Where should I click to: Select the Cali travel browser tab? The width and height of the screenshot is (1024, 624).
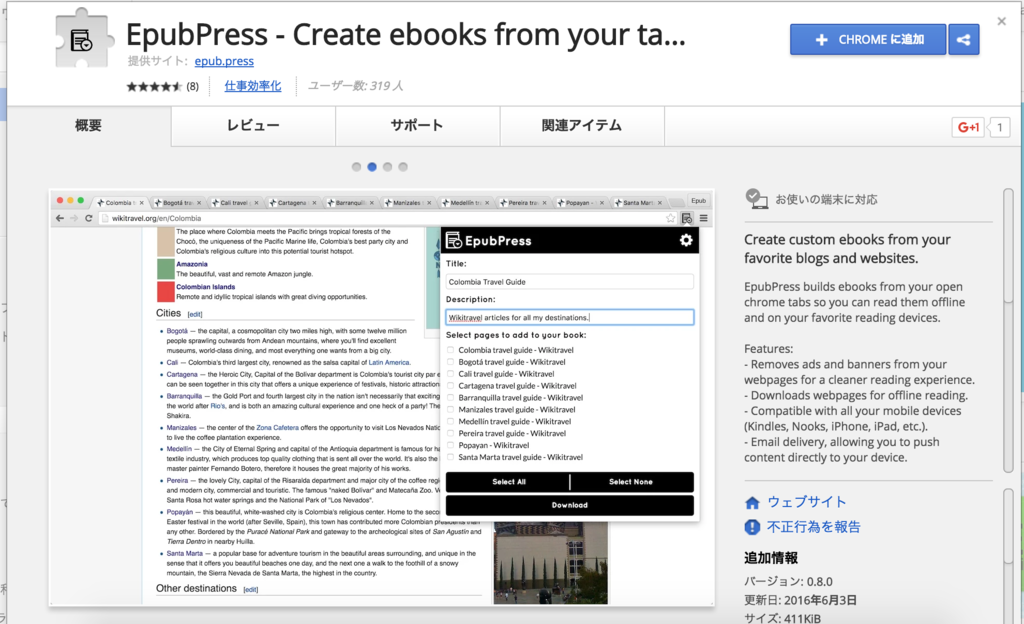(x=234, y=202)
